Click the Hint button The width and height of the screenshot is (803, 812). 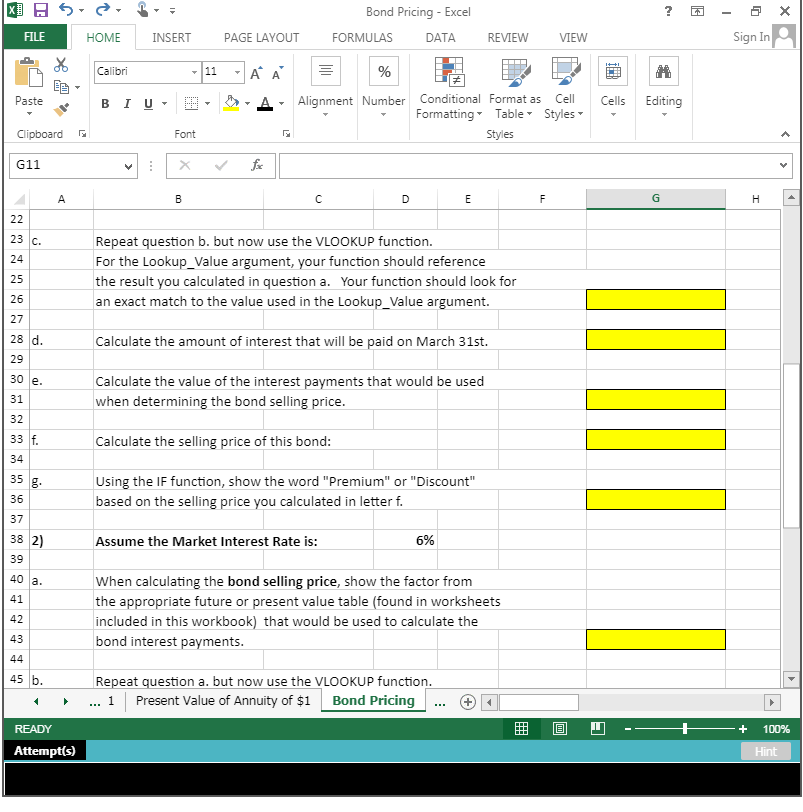[766, 751]
